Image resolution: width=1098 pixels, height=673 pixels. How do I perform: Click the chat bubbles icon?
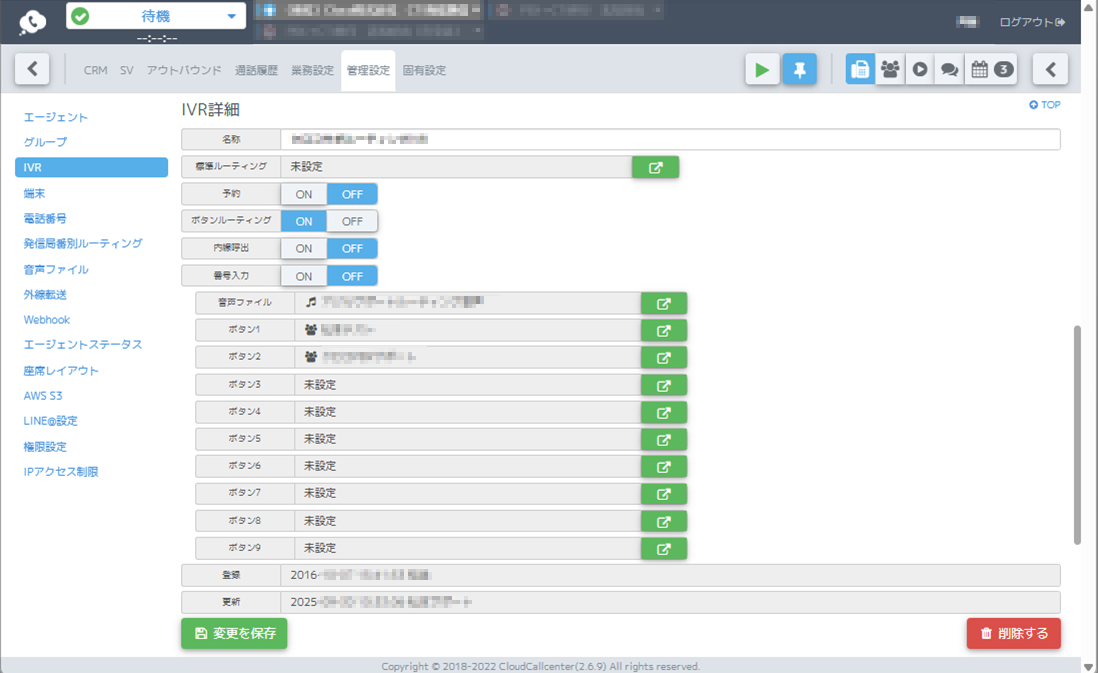tap(949, 70)
